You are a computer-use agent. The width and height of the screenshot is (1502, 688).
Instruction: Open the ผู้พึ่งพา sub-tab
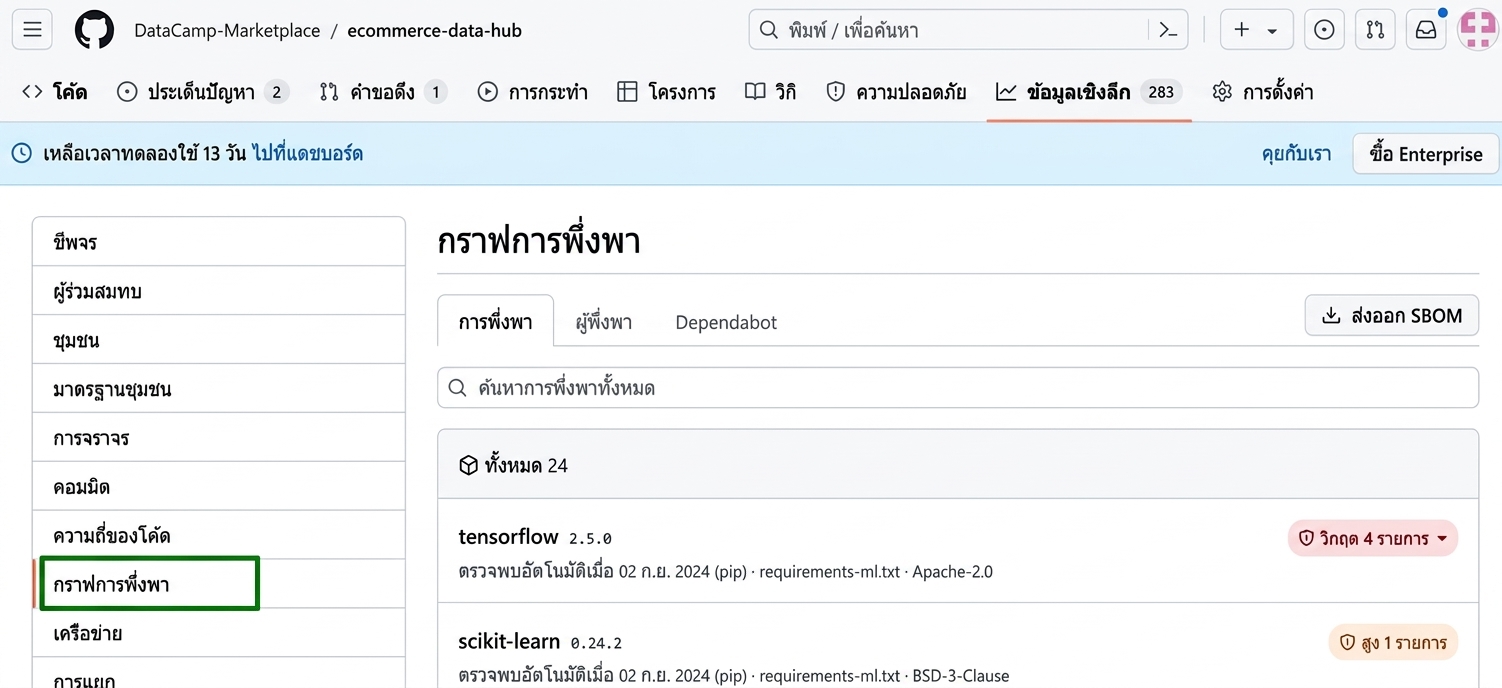tap(604, 322)
